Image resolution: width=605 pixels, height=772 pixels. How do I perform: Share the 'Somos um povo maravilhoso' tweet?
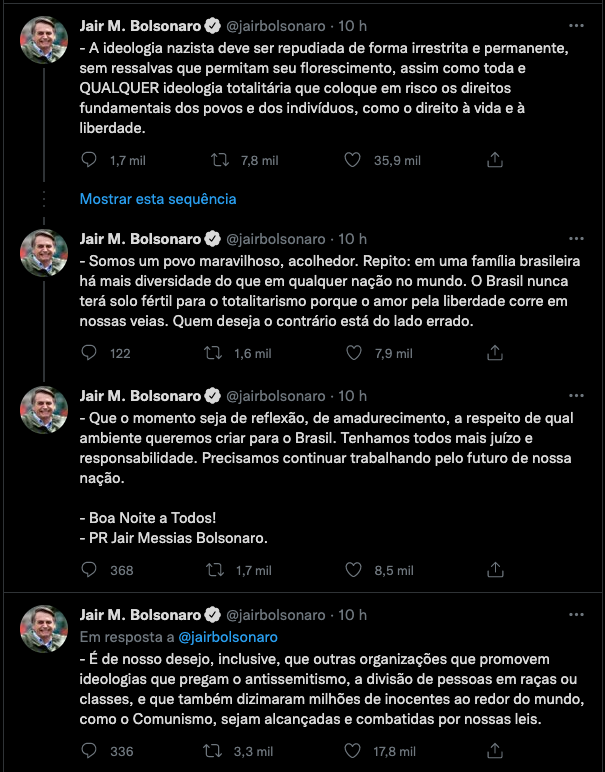point(493,353)
